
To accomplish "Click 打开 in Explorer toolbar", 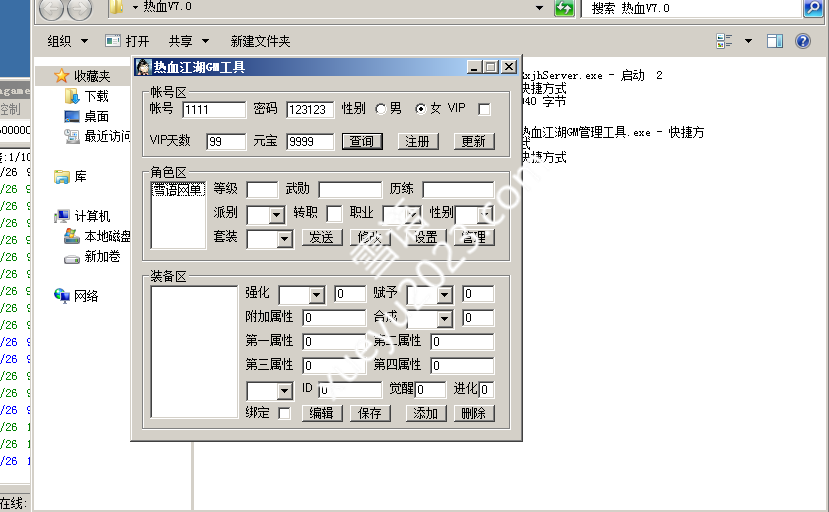I will (127, 41).
